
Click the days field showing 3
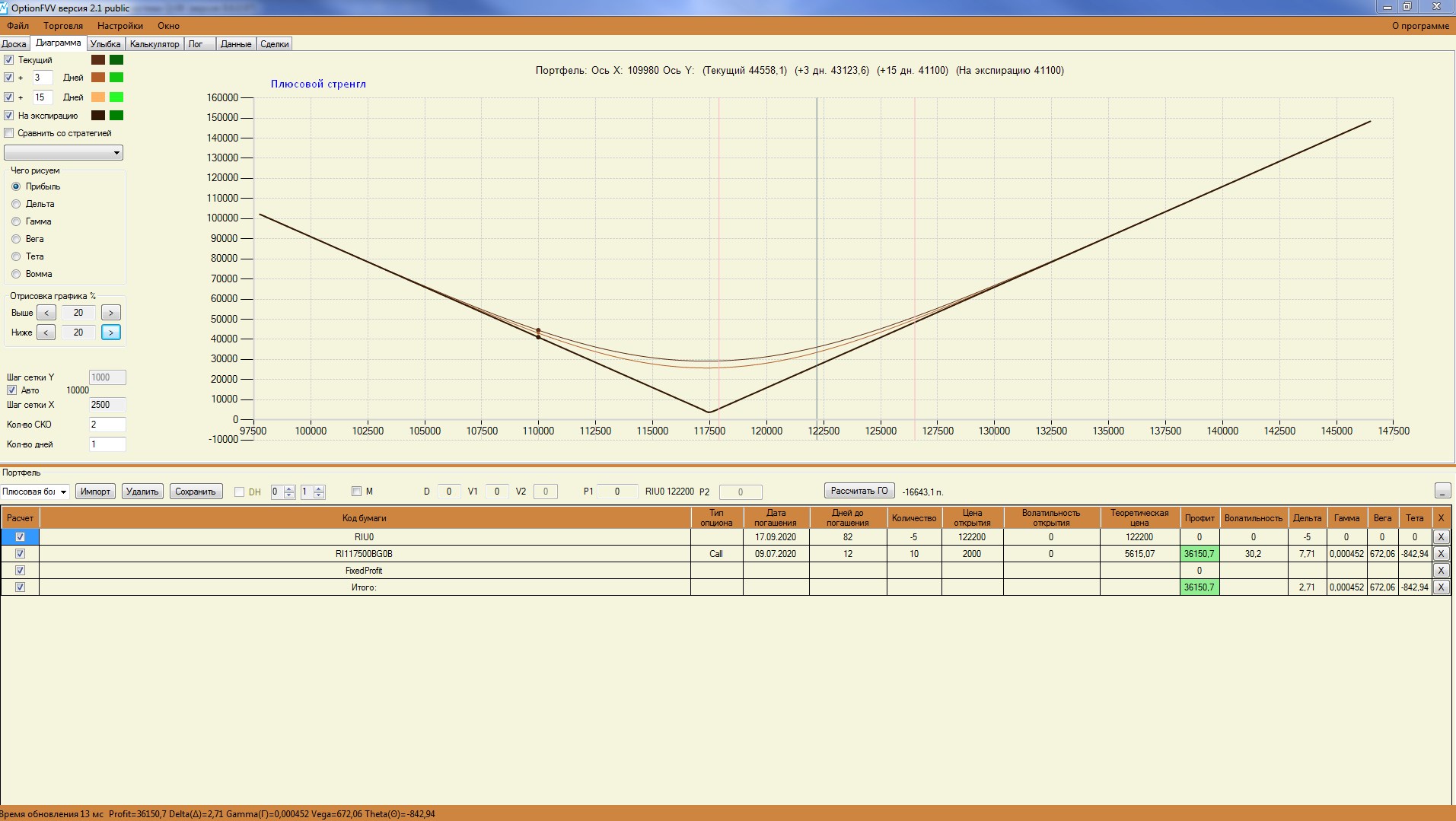point(43,78)
